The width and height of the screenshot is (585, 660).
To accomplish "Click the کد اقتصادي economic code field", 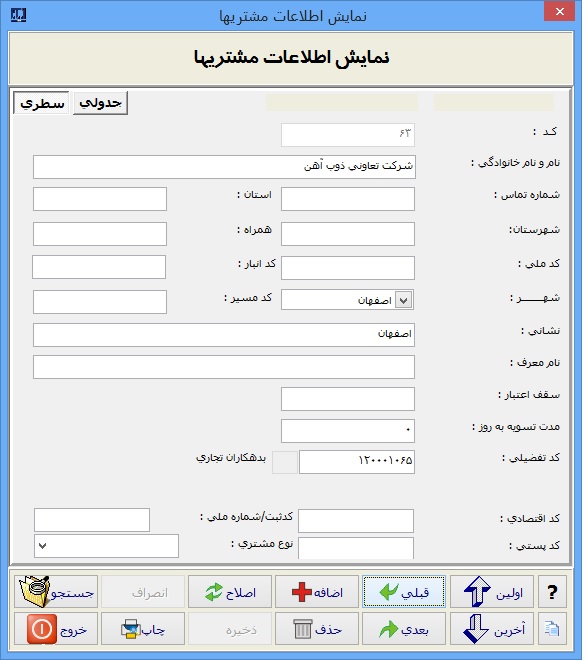I will click(356, 521).
